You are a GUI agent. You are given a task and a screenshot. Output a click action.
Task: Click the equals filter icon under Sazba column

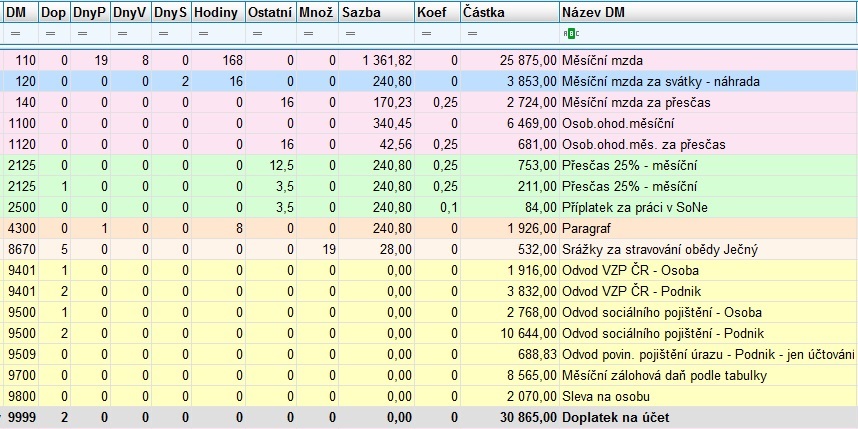[347, 35]
